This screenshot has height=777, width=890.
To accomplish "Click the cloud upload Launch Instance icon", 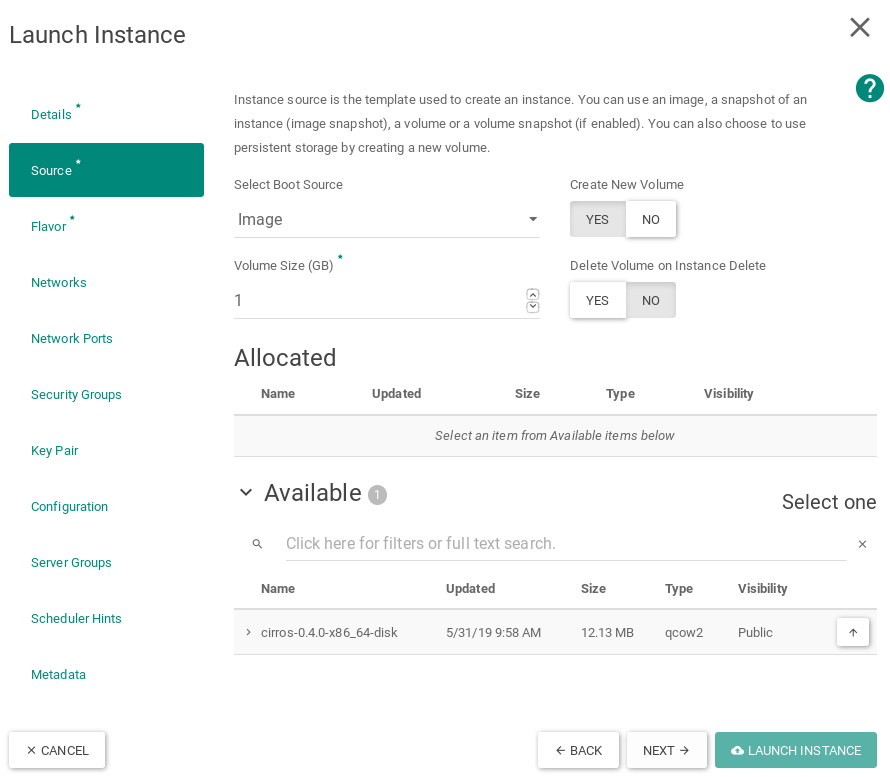I will click(x=737, y=750).
